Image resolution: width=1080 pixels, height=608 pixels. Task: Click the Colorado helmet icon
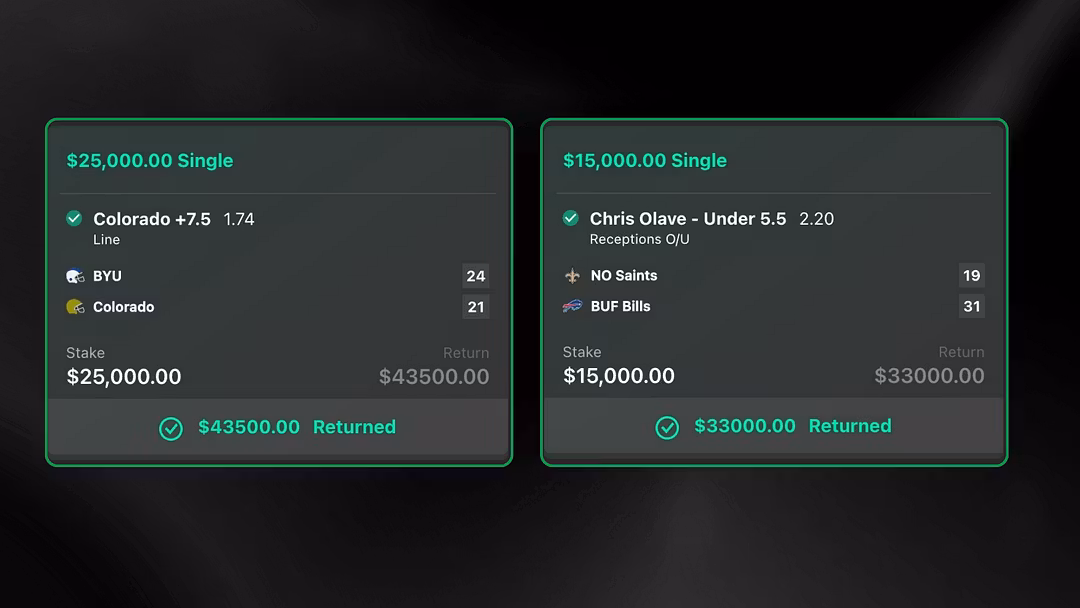75,307
